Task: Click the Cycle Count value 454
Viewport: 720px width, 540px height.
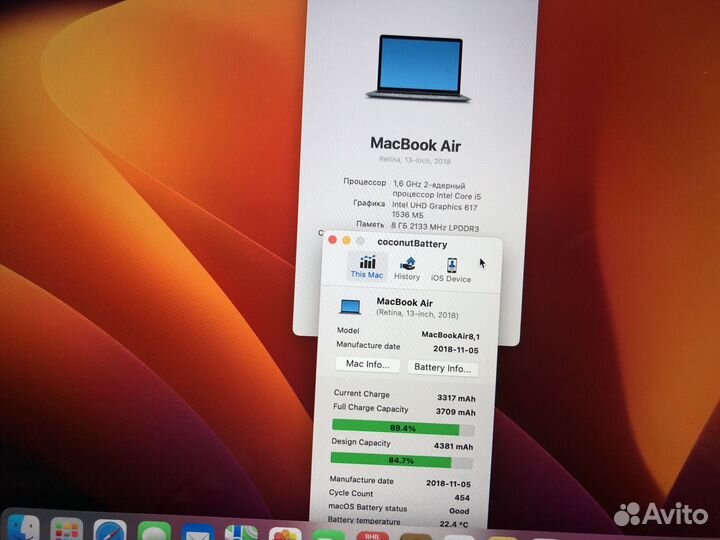Action: (x=461, y=497)
